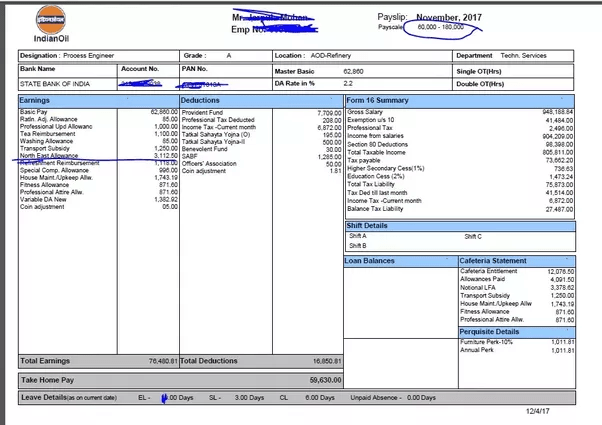Image resolution: width=602 pixels, height=425 pixels.
Task: Click the 'Loan Balances' section header
Action: tap(400, 261)
